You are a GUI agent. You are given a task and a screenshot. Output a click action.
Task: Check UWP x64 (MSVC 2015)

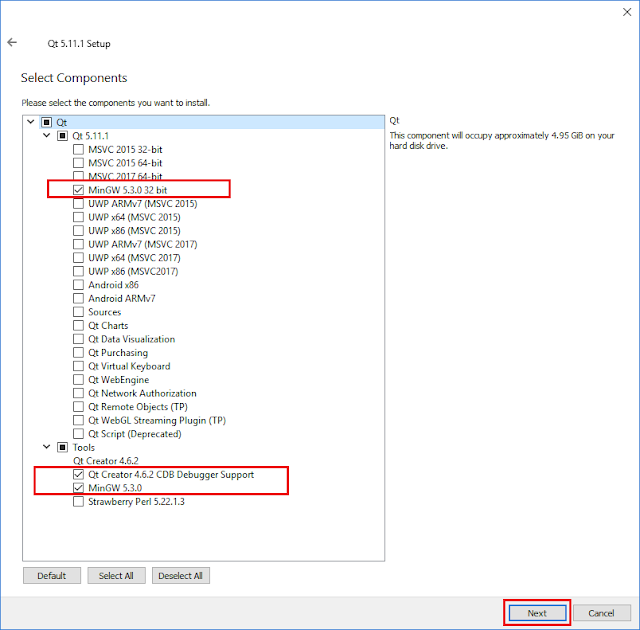(78, 217)
